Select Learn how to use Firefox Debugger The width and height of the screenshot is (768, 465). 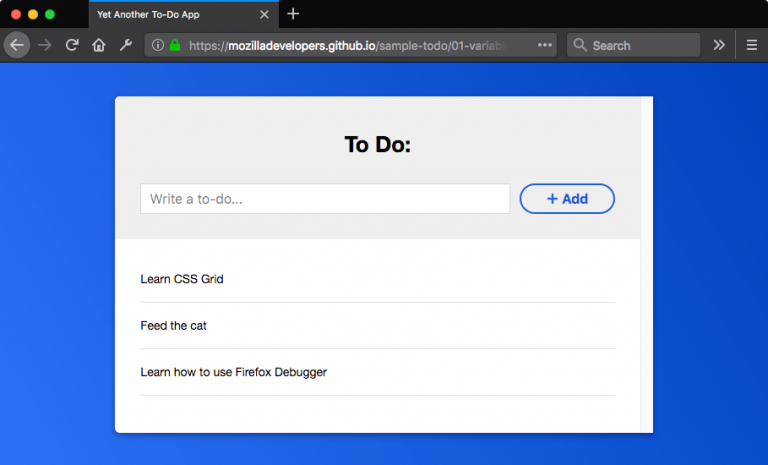pyautogui.click(x=377, y=372)
